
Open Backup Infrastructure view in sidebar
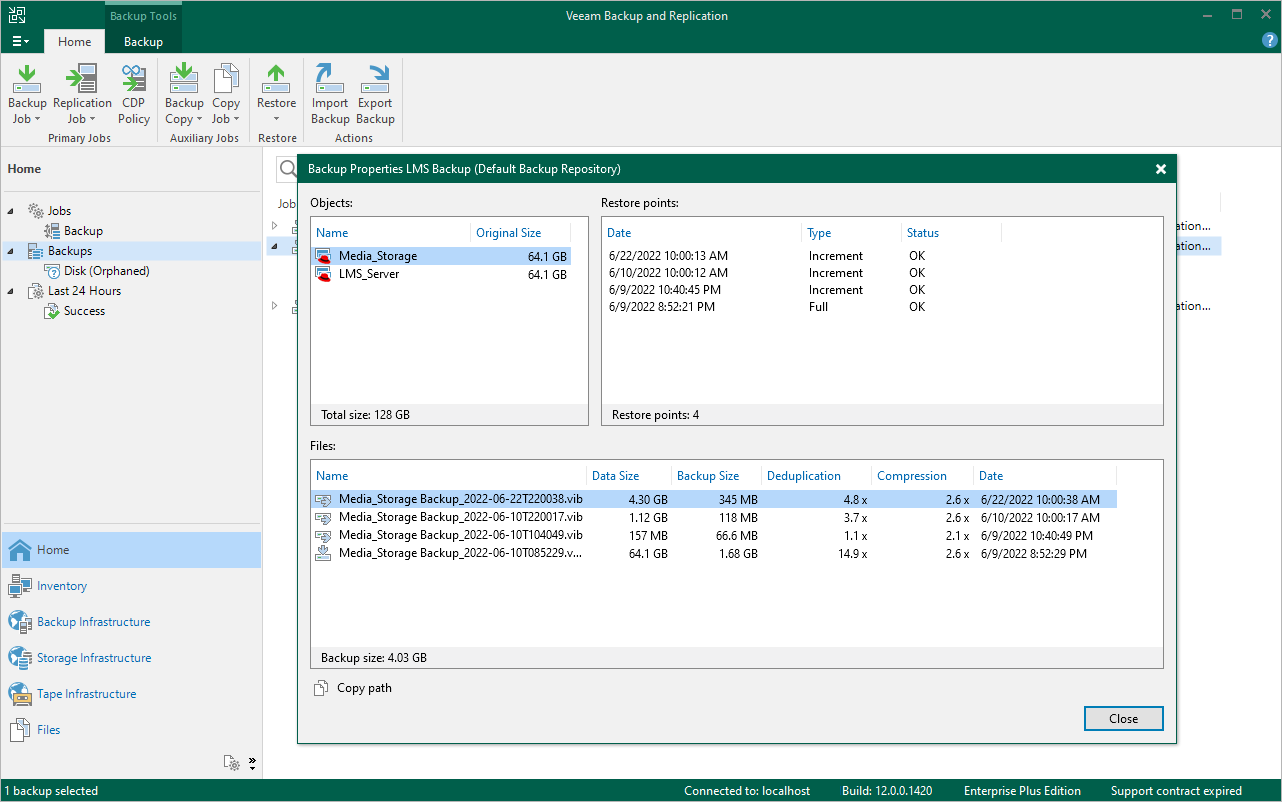tap(93, 622)
